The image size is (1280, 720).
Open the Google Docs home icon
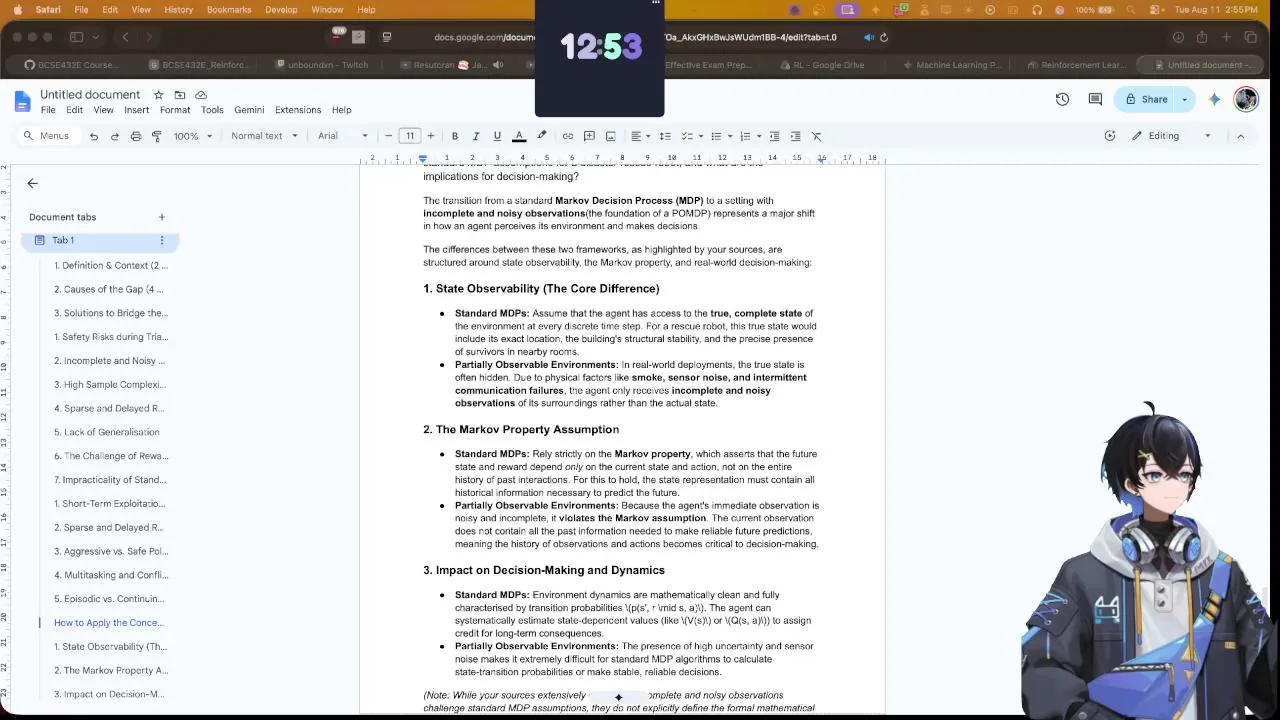[22, 100]
